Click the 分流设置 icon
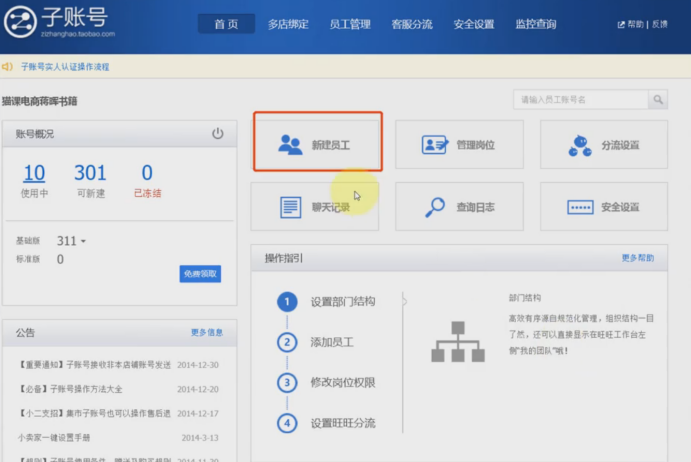 580,145
